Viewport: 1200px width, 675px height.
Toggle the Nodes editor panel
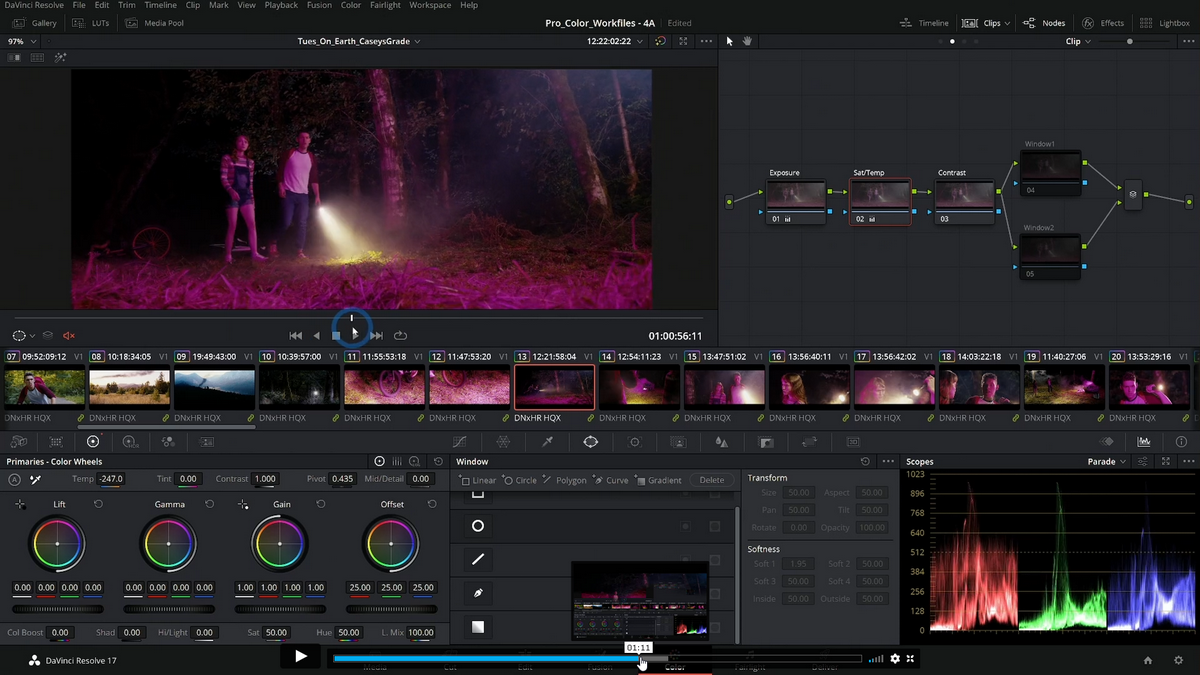coord(1044,23)
